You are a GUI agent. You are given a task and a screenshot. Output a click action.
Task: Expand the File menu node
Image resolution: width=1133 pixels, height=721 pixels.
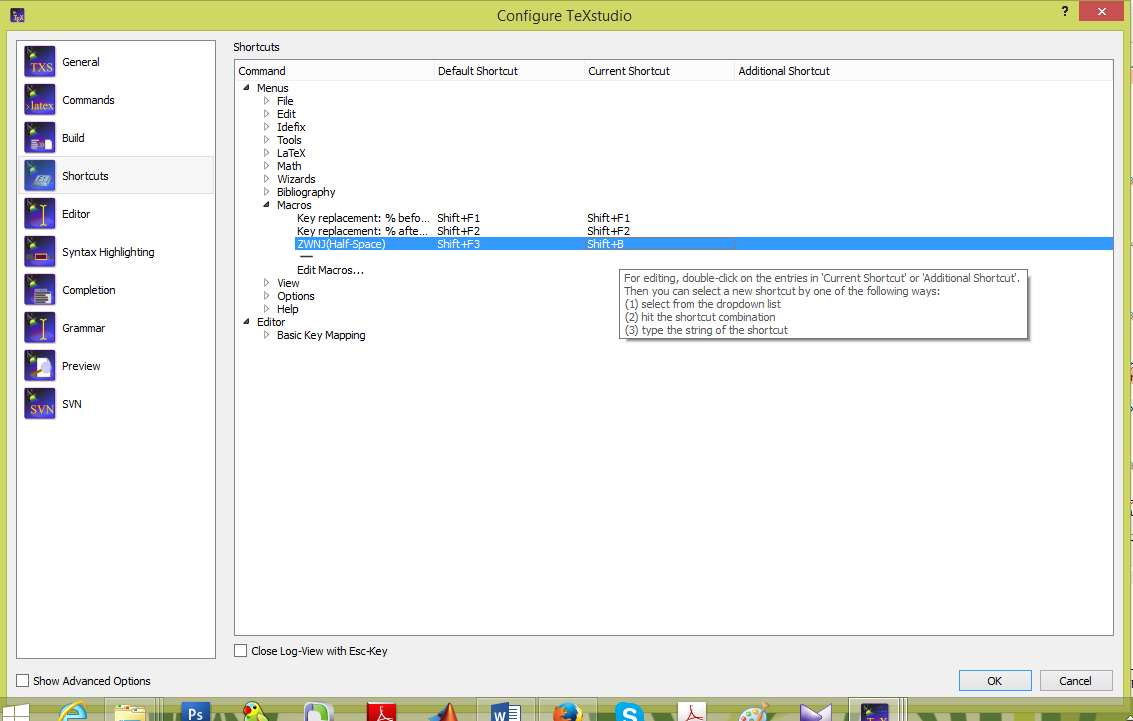267,100
